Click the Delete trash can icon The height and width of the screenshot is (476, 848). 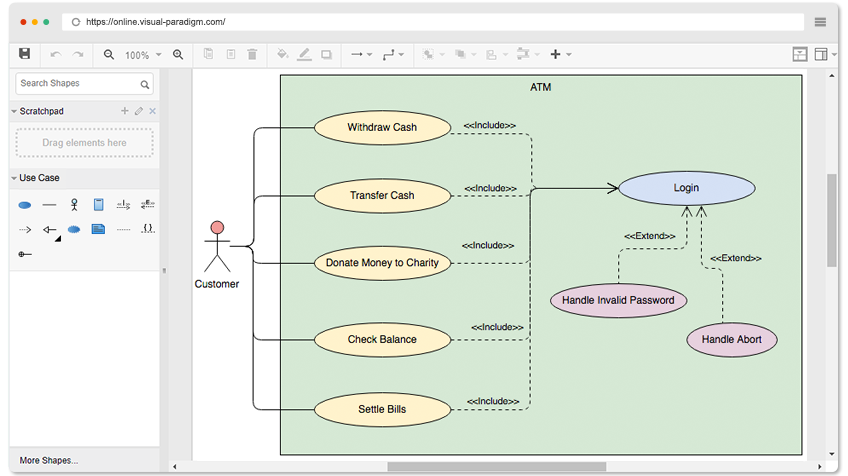coord(252,54)
